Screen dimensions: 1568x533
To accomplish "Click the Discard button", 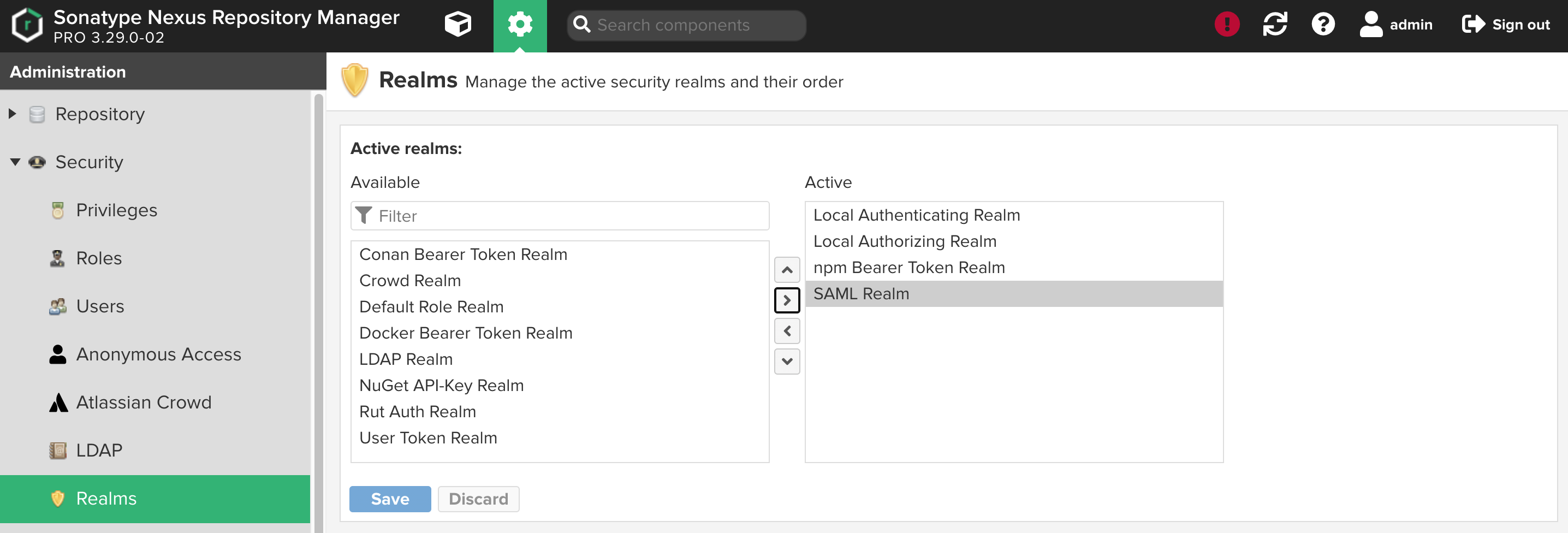I will [x=478, y=499].
